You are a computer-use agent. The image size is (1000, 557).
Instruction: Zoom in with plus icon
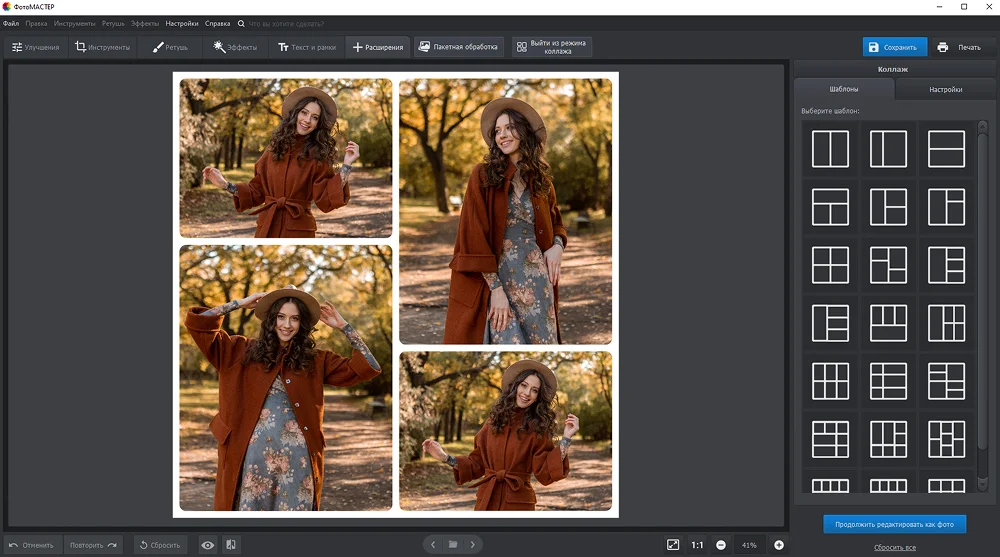point(779,545)
